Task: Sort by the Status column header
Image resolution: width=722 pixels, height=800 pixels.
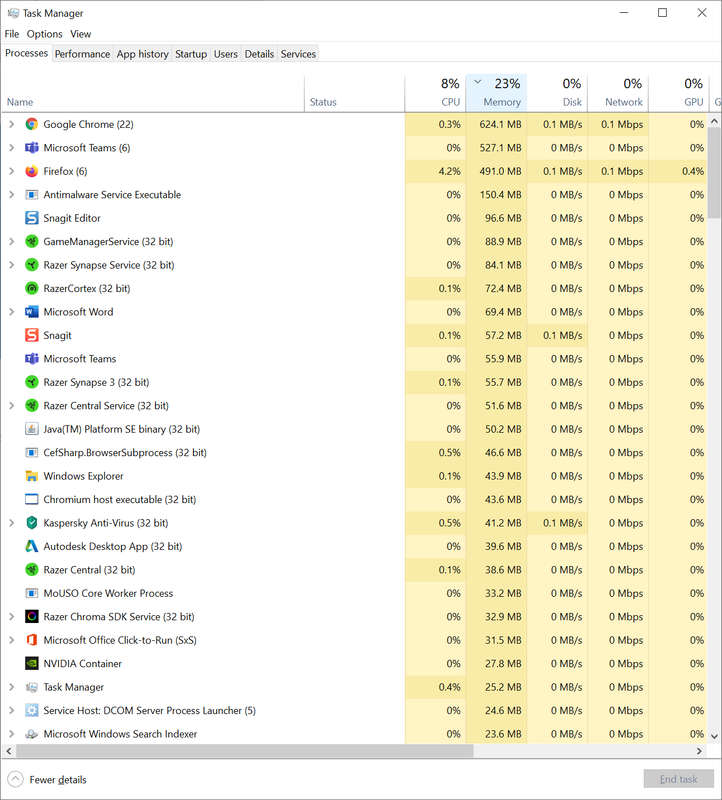Action: point(355,93)
